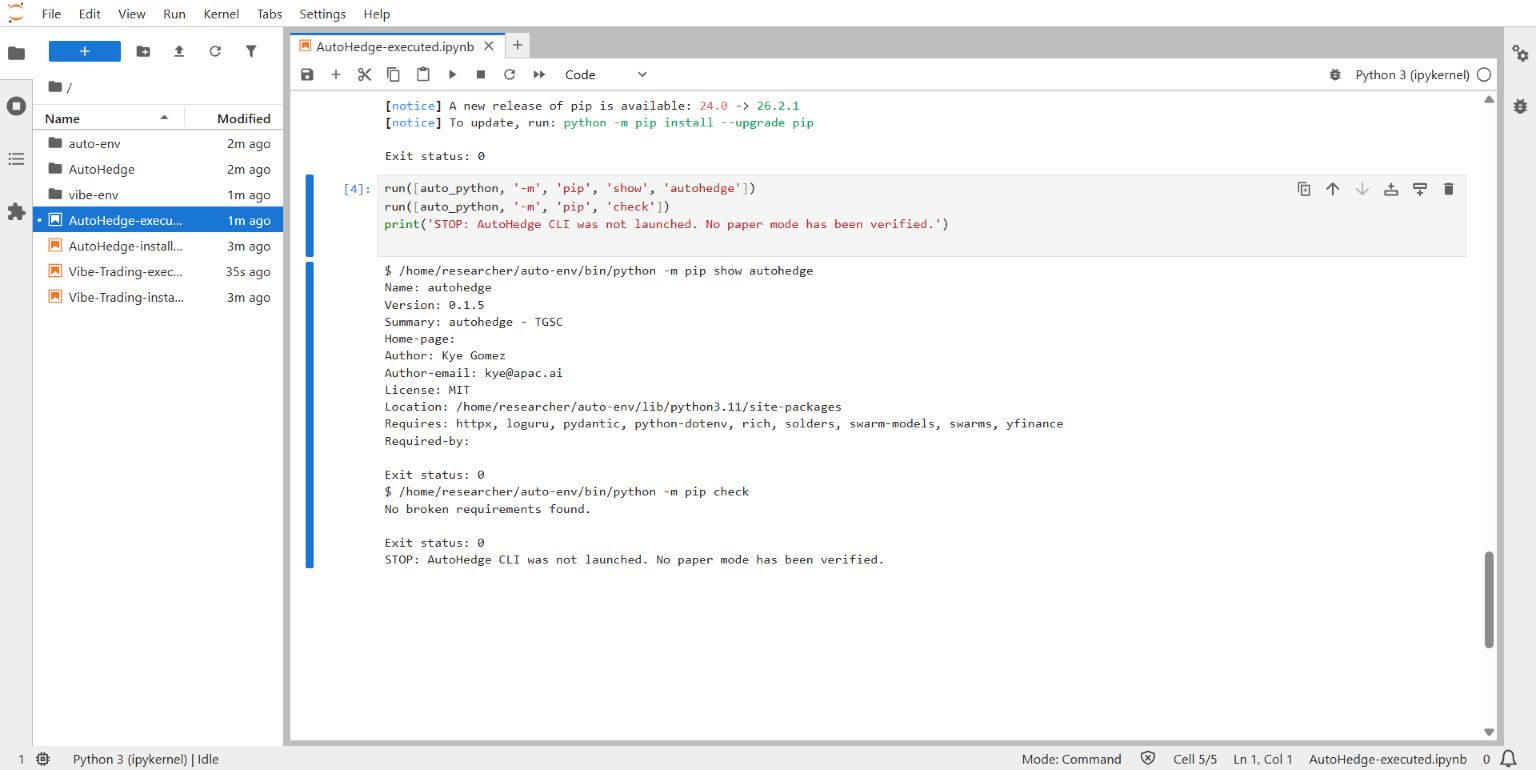Show the Table of Contents panel
This screenshot has width=1536, height=770.
[x=16, y=158]
